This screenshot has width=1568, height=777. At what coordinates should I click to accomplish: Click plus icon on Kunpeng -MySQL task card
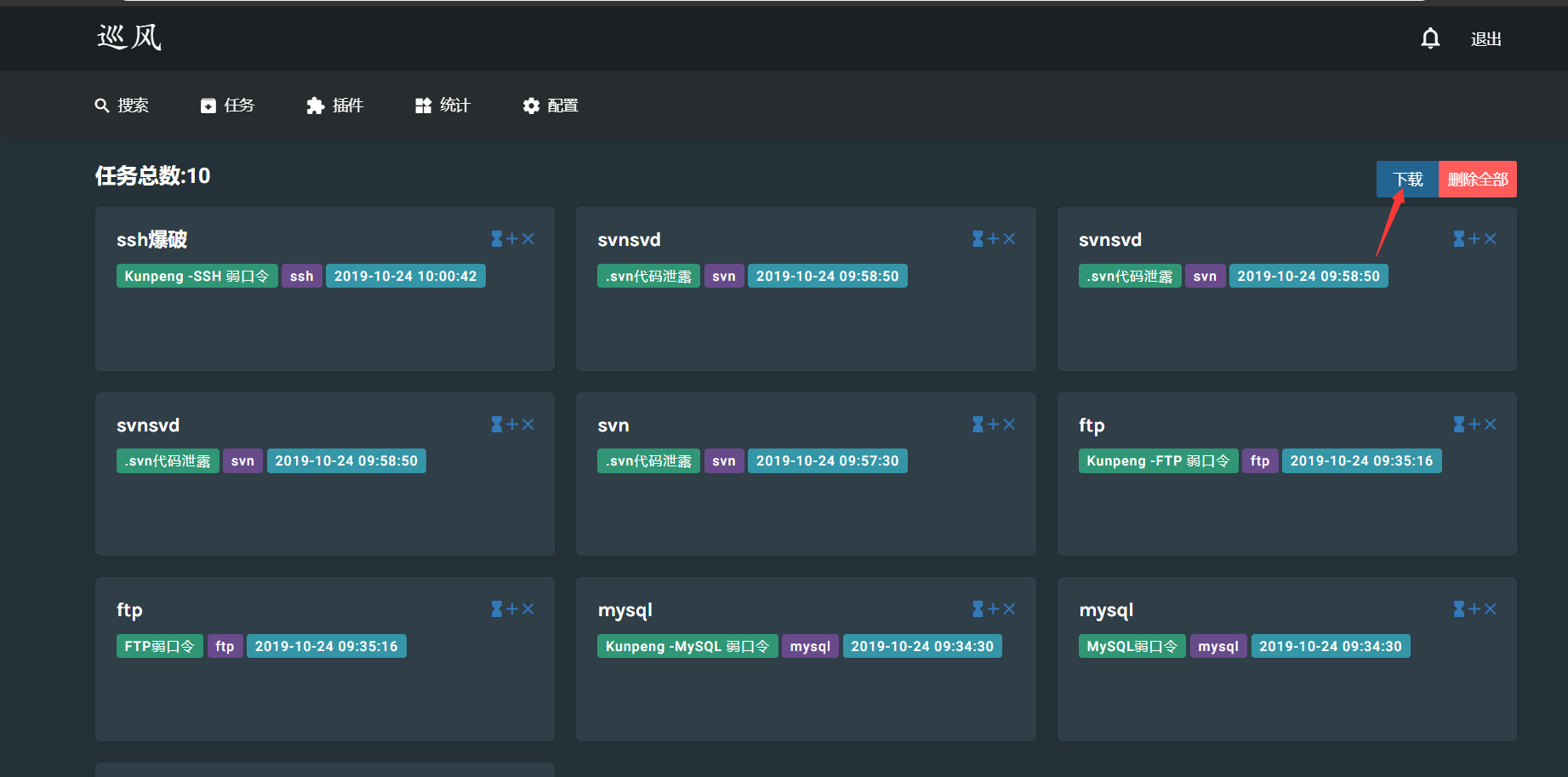coord(994,609)
